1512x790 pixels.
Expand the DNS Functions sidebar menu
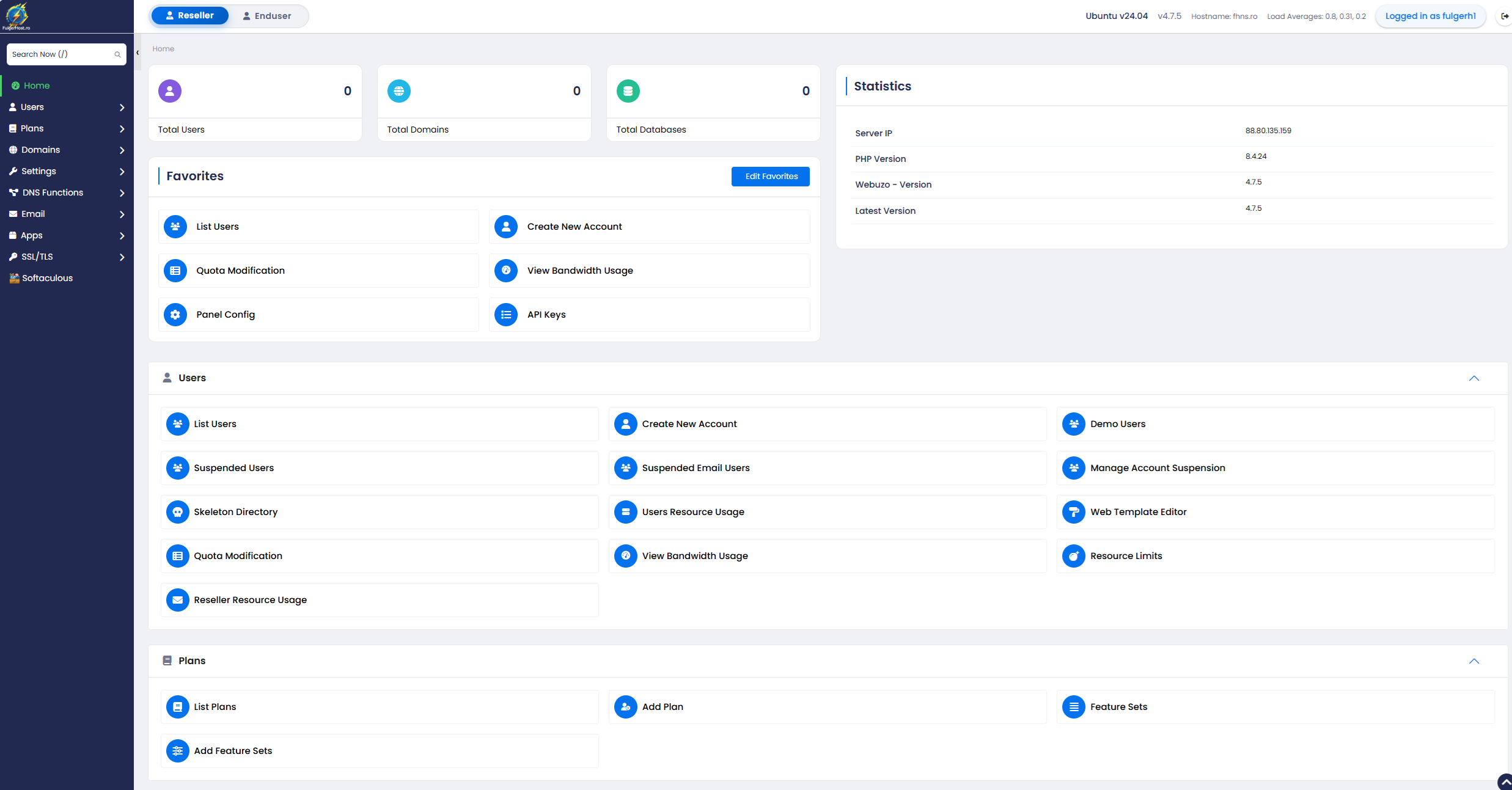tap(67, 192)
